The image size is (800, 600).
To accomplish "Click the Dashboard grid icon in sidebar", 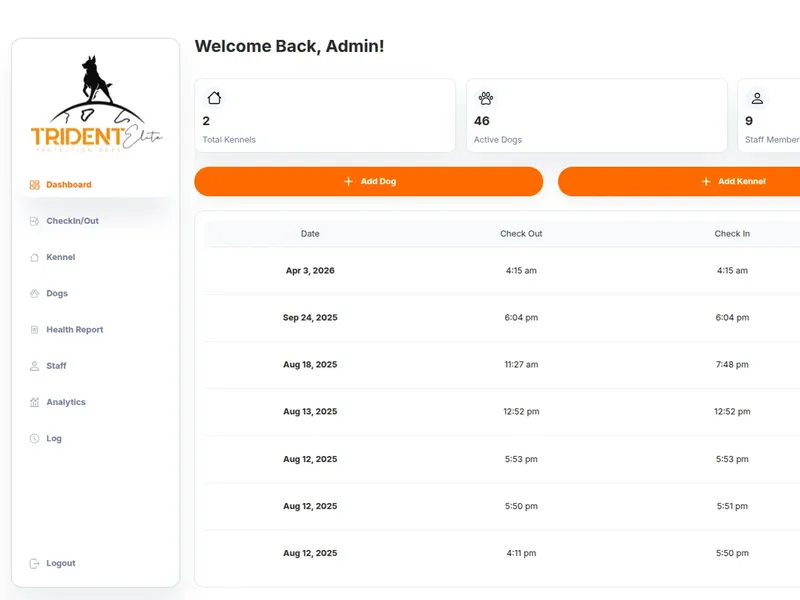I will coord(34,185).
